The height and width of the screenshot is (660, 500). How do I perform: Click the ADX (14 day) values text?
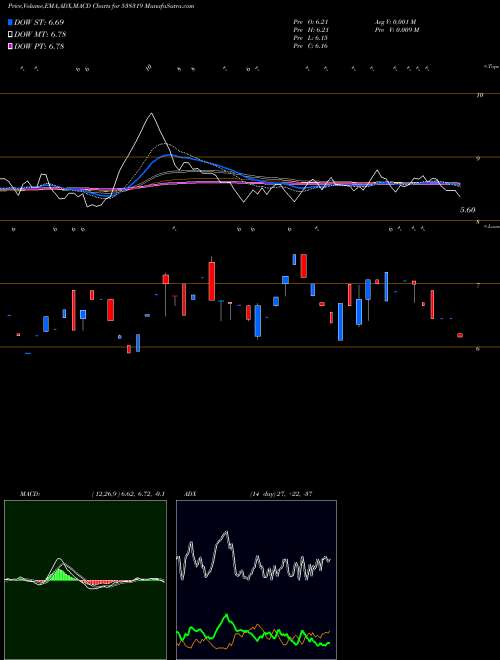click(x=281, y=494)
